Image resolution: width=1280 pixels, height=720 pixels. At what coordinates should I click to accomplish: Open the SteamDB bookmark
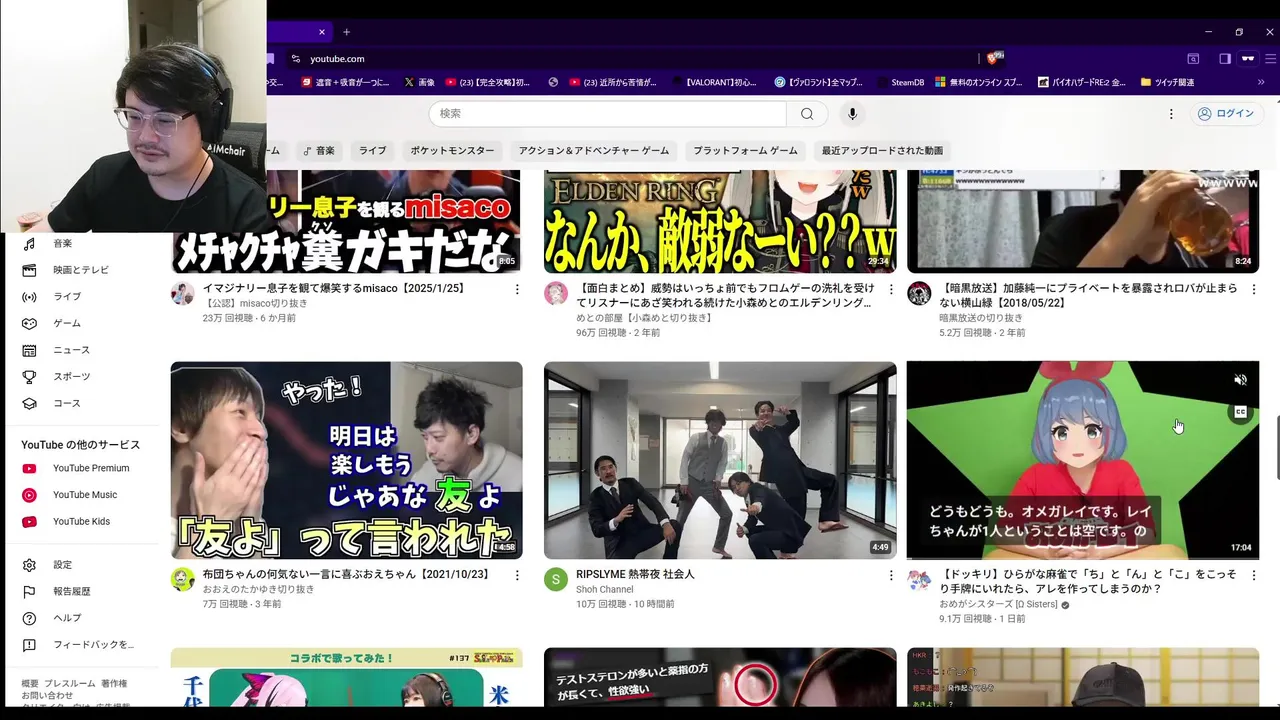(x=899, y=83)
